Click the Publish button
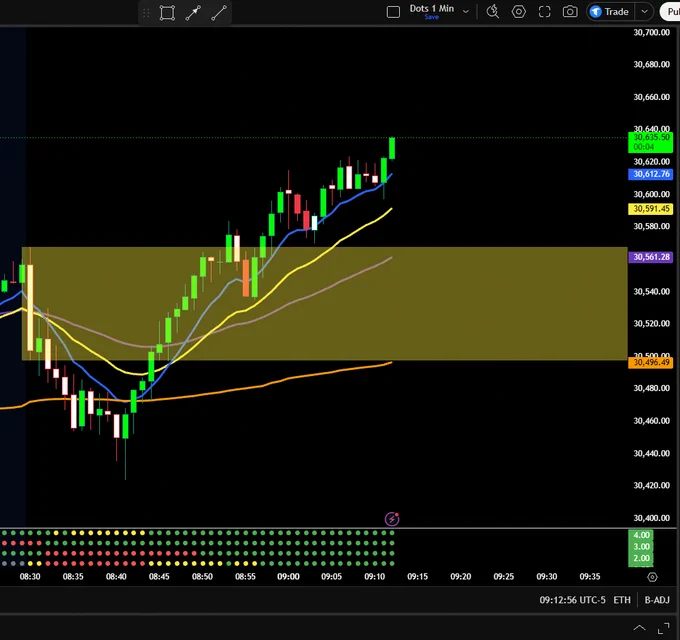 pyautogui.click(x=671, y=12)
